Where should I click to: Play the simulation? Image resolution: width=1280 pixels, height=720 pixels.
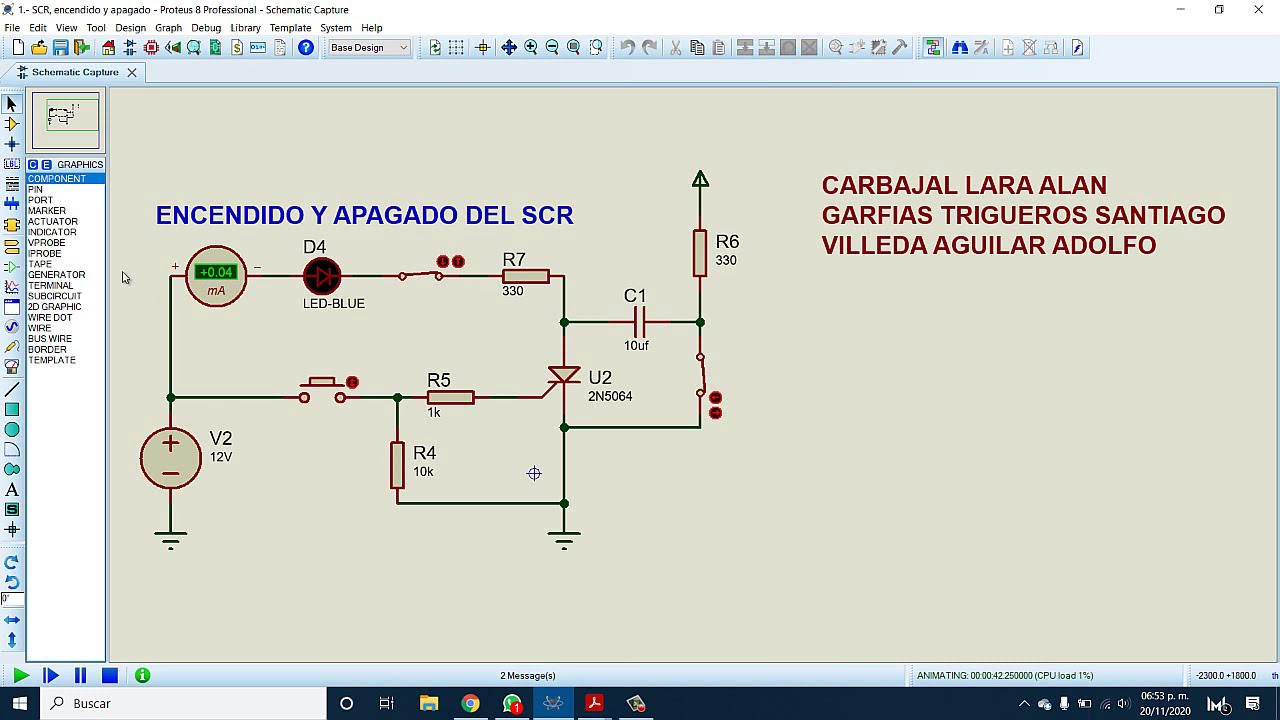coord(20,676)
